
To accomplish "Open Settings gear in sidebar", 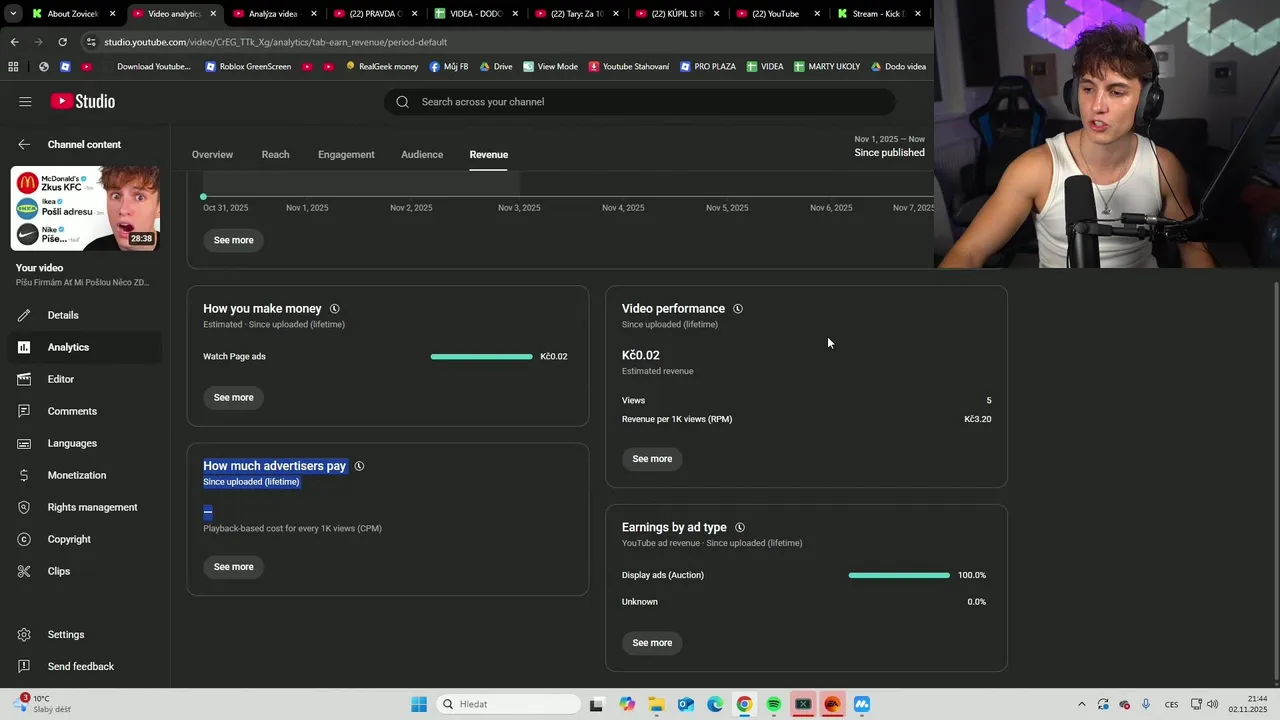I will coord(24,634).
